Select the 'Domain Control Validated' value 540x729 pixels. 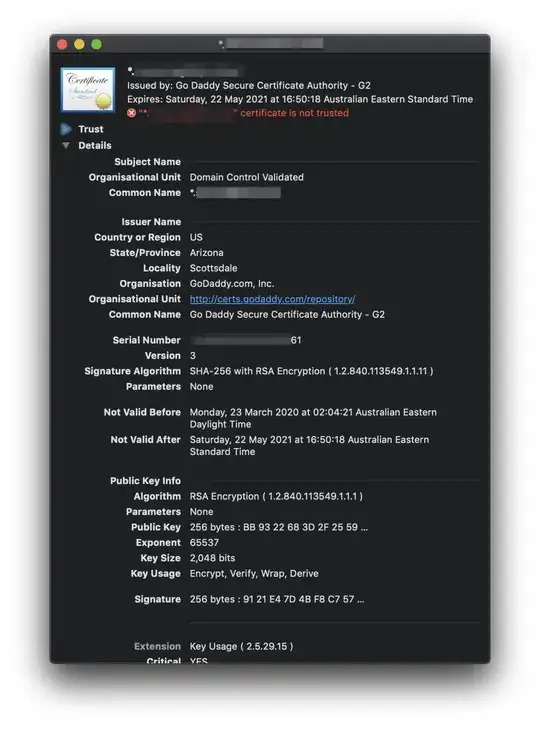pos(247,177)
